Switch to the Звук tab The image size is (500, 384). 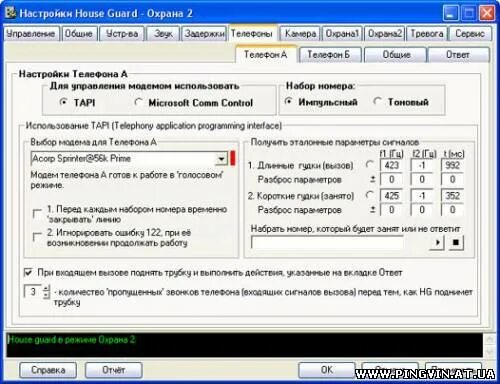163,34
